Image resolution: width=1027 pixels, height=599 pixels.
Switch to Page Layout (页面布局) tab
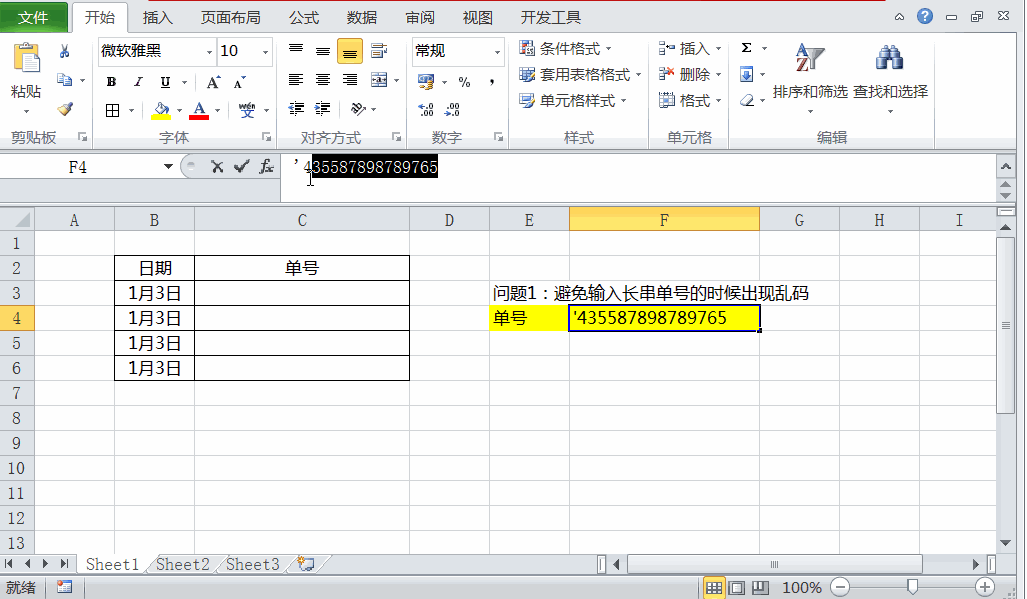pyautogui.click(x=231, y=18)
